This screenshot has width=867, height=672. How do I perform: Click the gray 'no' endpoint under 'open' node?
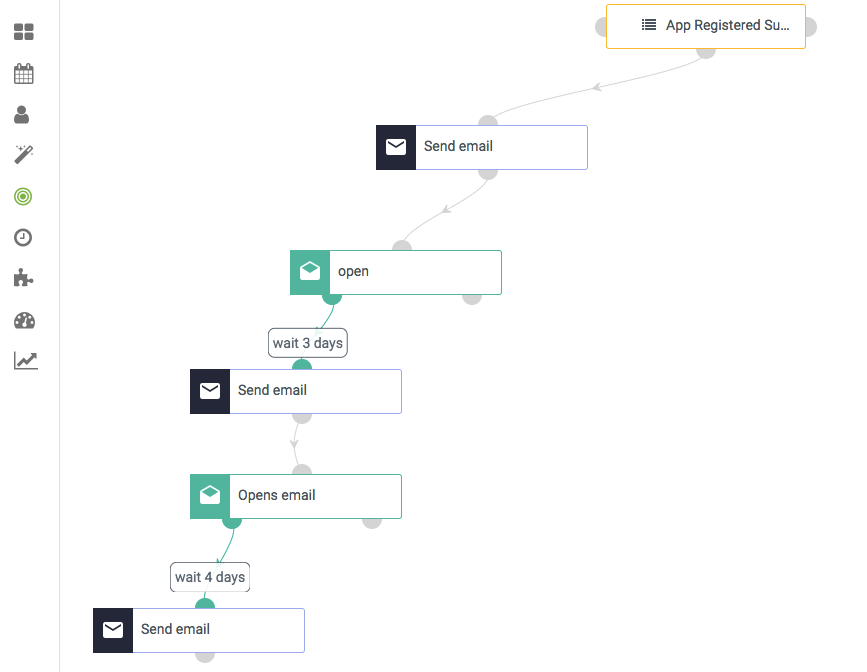point(472,299)
